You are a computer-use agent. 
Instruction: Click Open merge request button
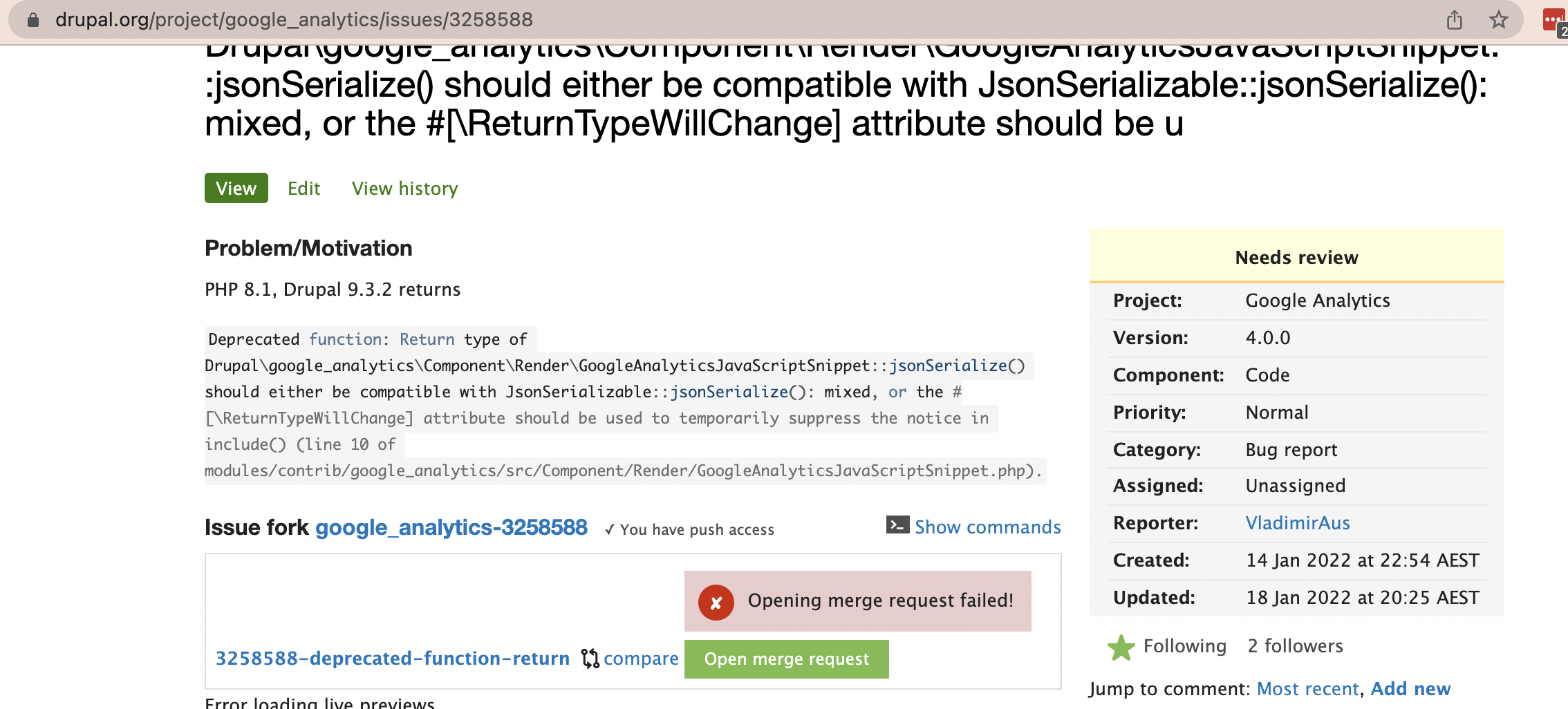[x=787, y=659]
